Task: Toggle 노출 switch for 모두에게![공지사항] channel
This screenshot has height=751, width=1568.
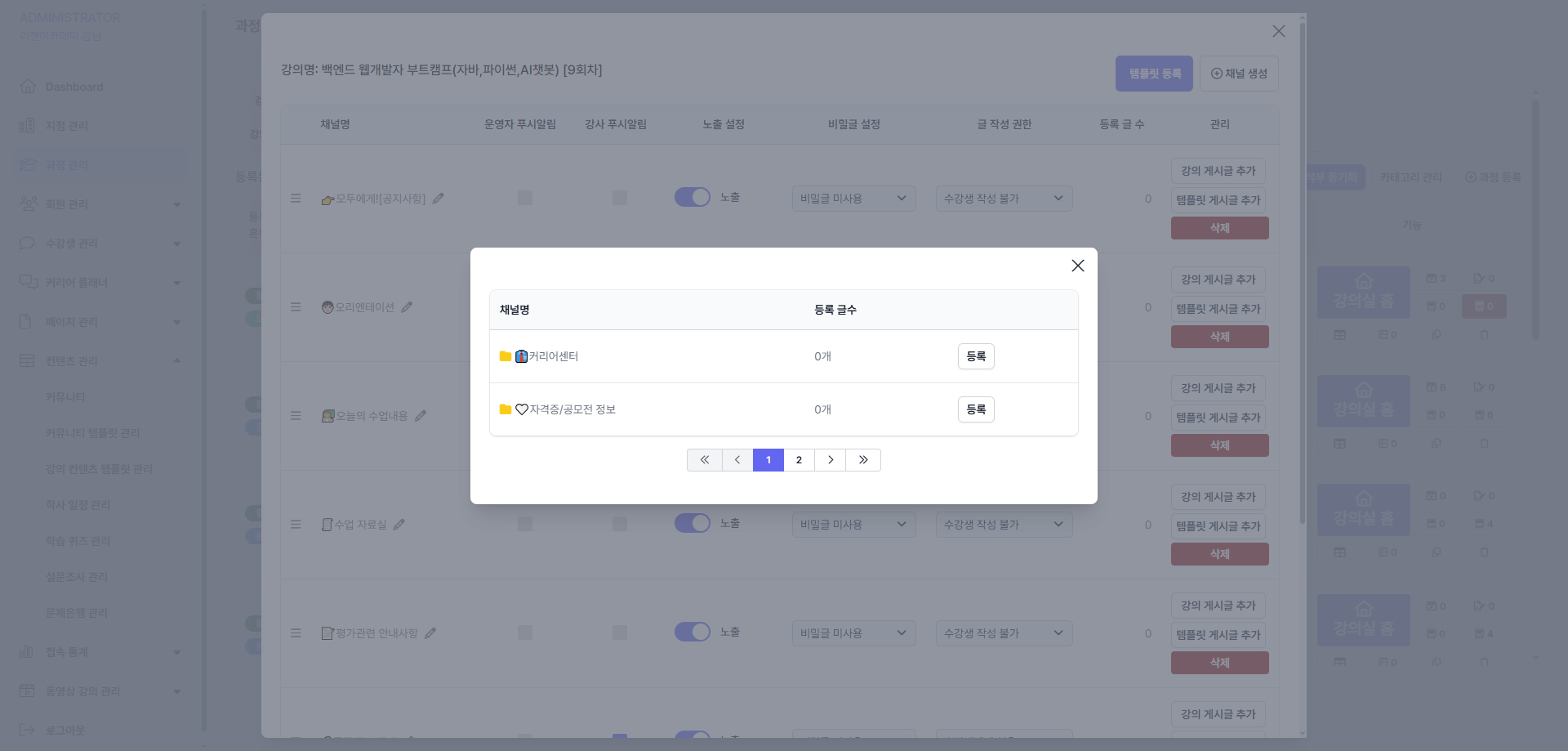Action: coord(692,198)
